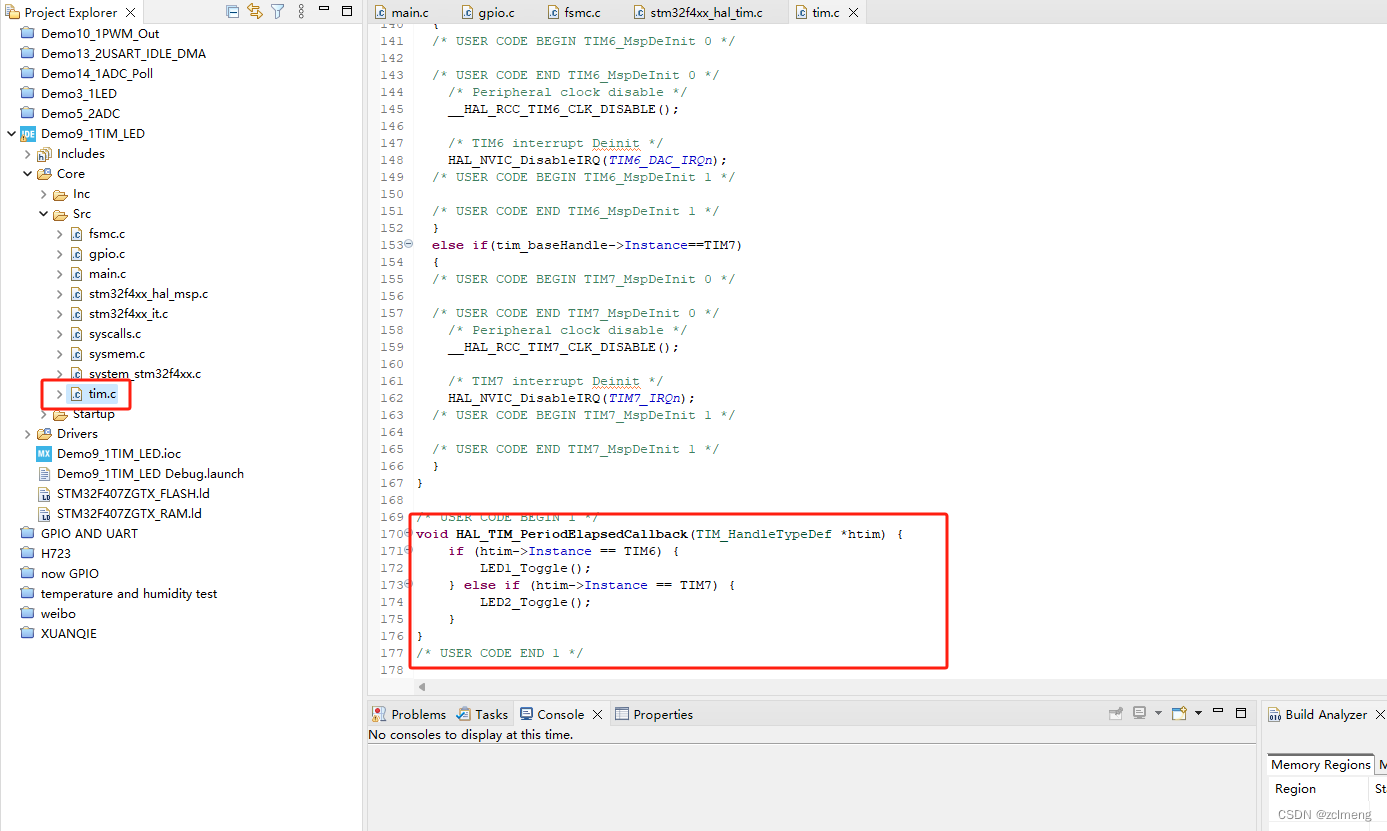Switch to the Memory Regions tab

[1319, 764]
